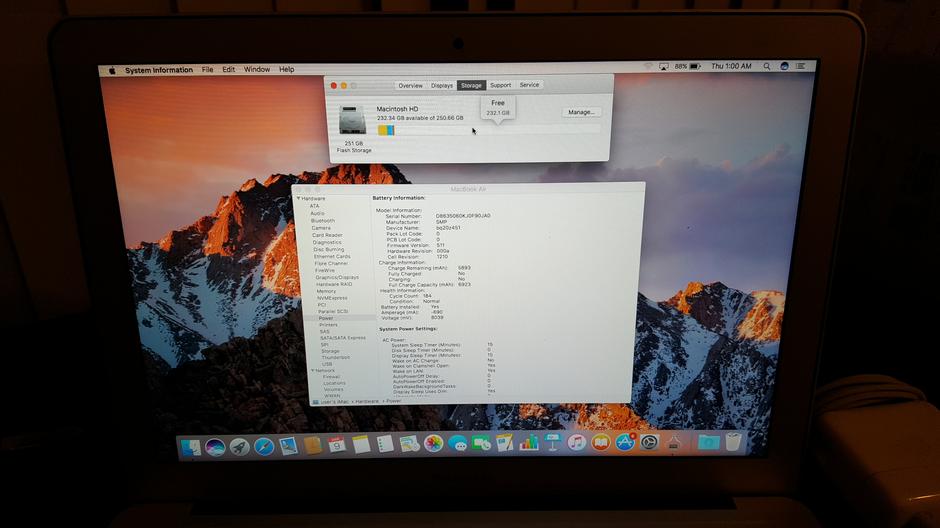Open Contacts book icon in dock
This screenshot has width=940, height=528.
coord(312,445)
